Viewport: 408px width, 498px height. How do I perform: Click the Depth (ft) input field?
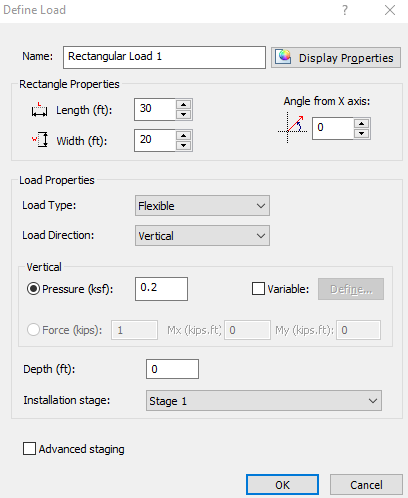pyautogui.click(x=172, y=369)
